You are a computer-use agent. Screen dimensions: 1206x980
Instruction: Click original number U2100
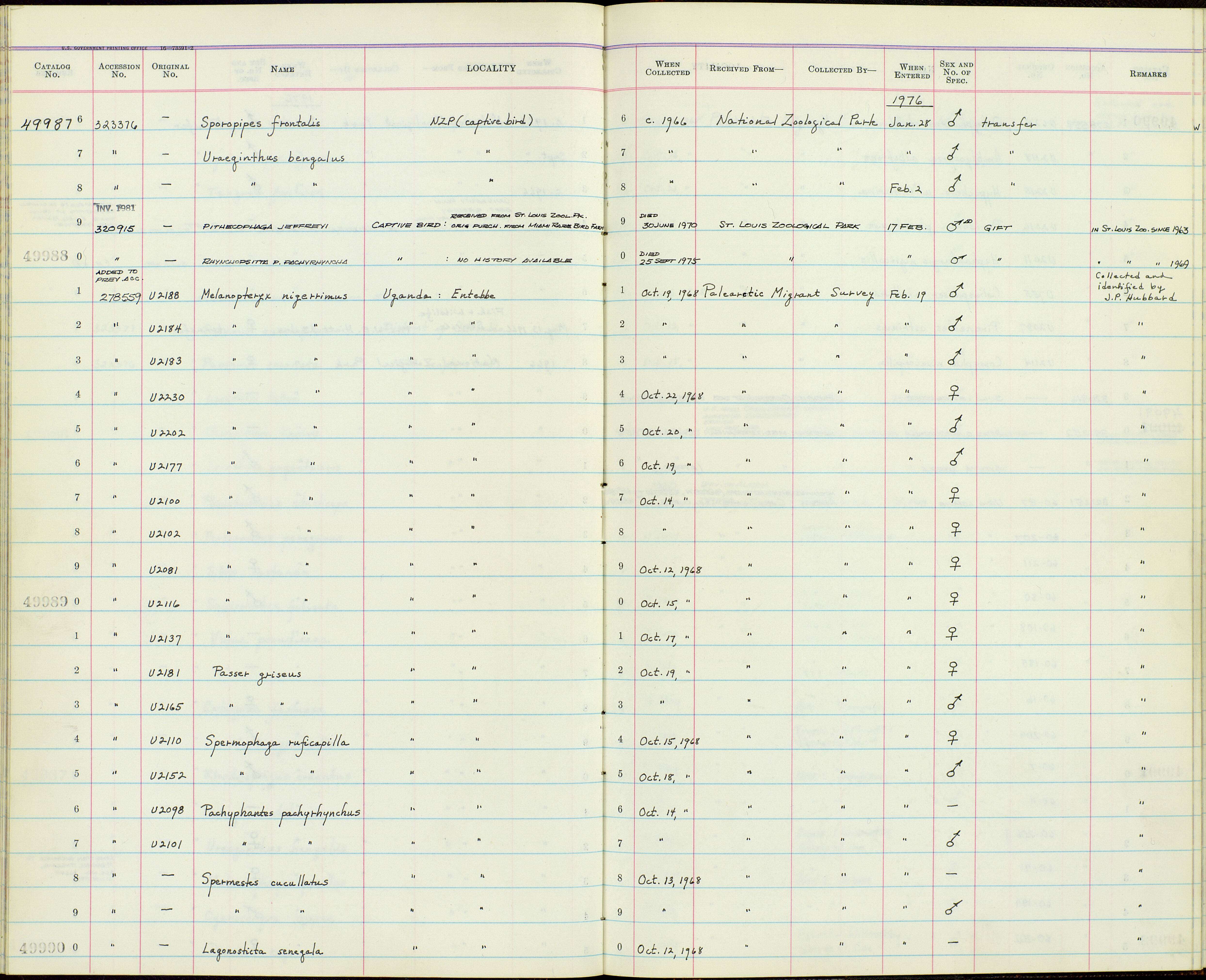(165, 501)
